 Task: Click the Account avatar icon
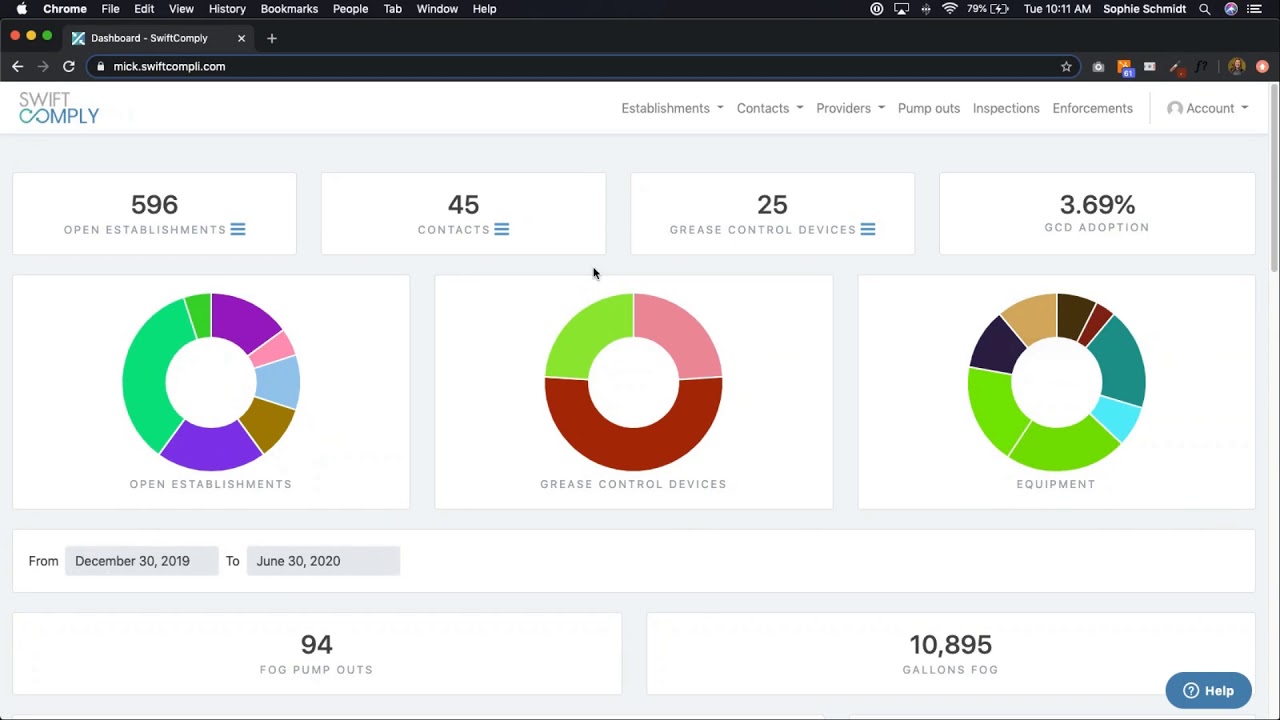point(1175,108)
